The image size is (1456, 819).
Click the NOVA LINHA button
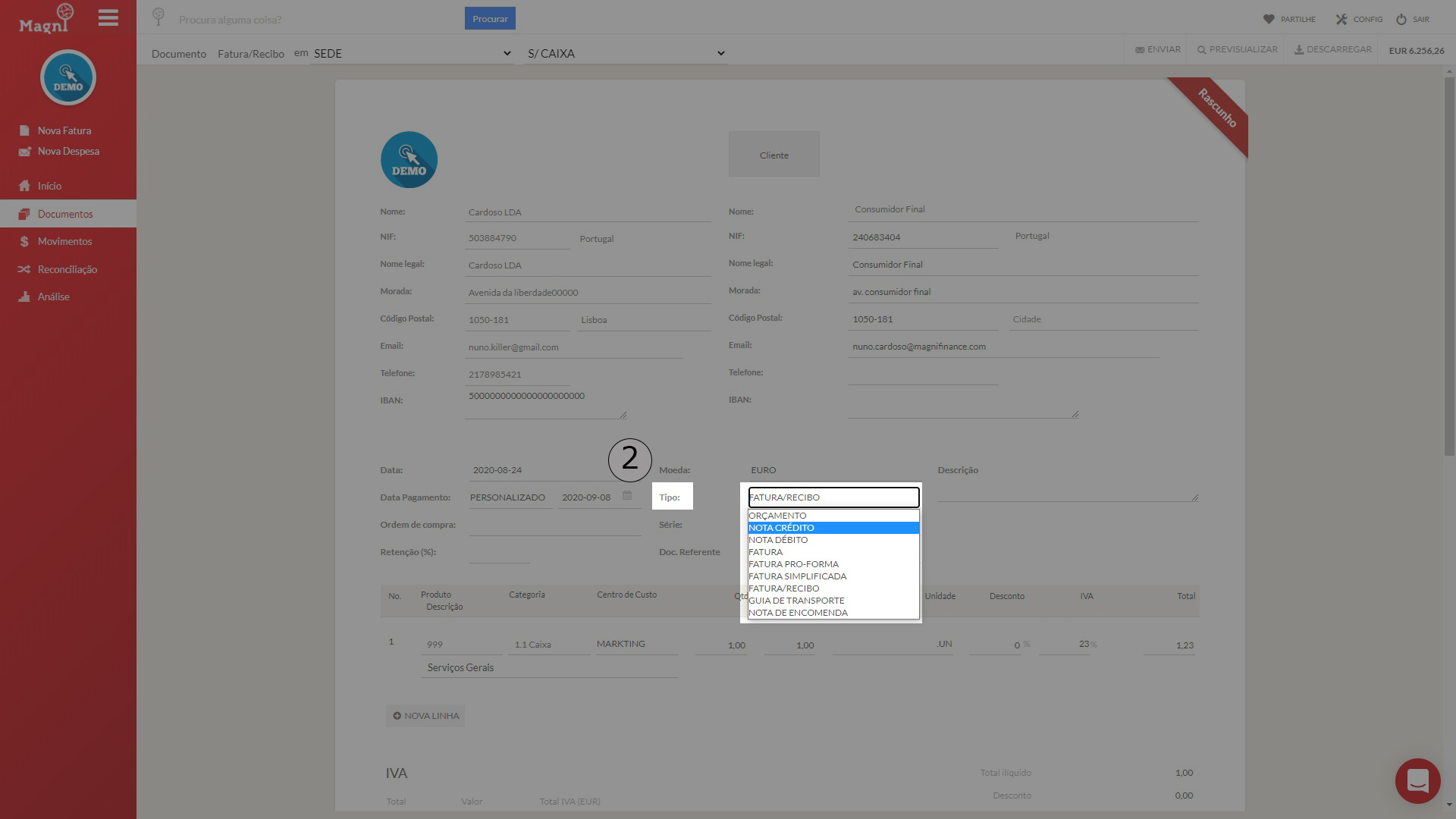tap(425, 716)
